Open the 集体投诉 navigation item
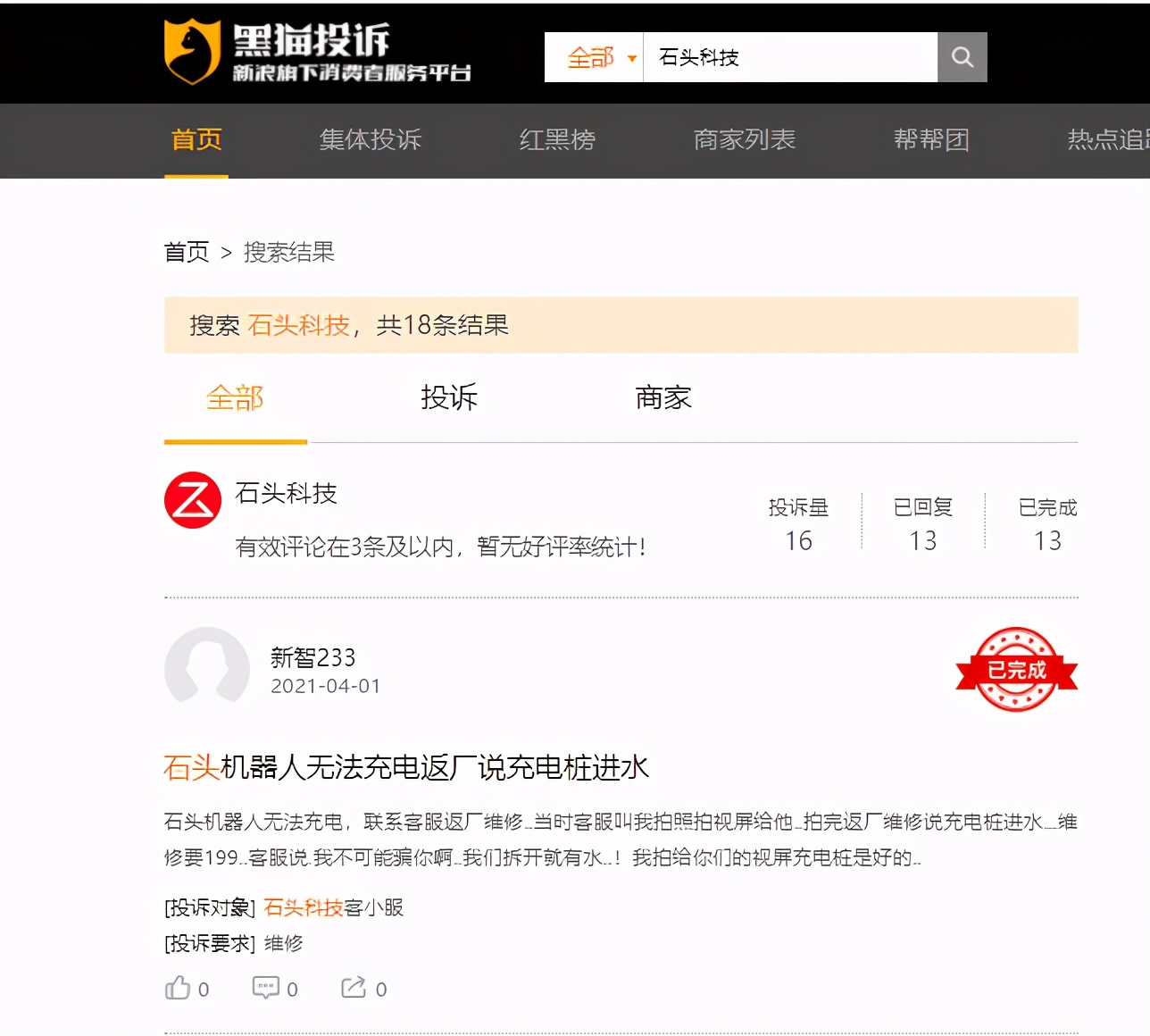The height and width of the screenshot is (1036, 1150). coord(371,139)
